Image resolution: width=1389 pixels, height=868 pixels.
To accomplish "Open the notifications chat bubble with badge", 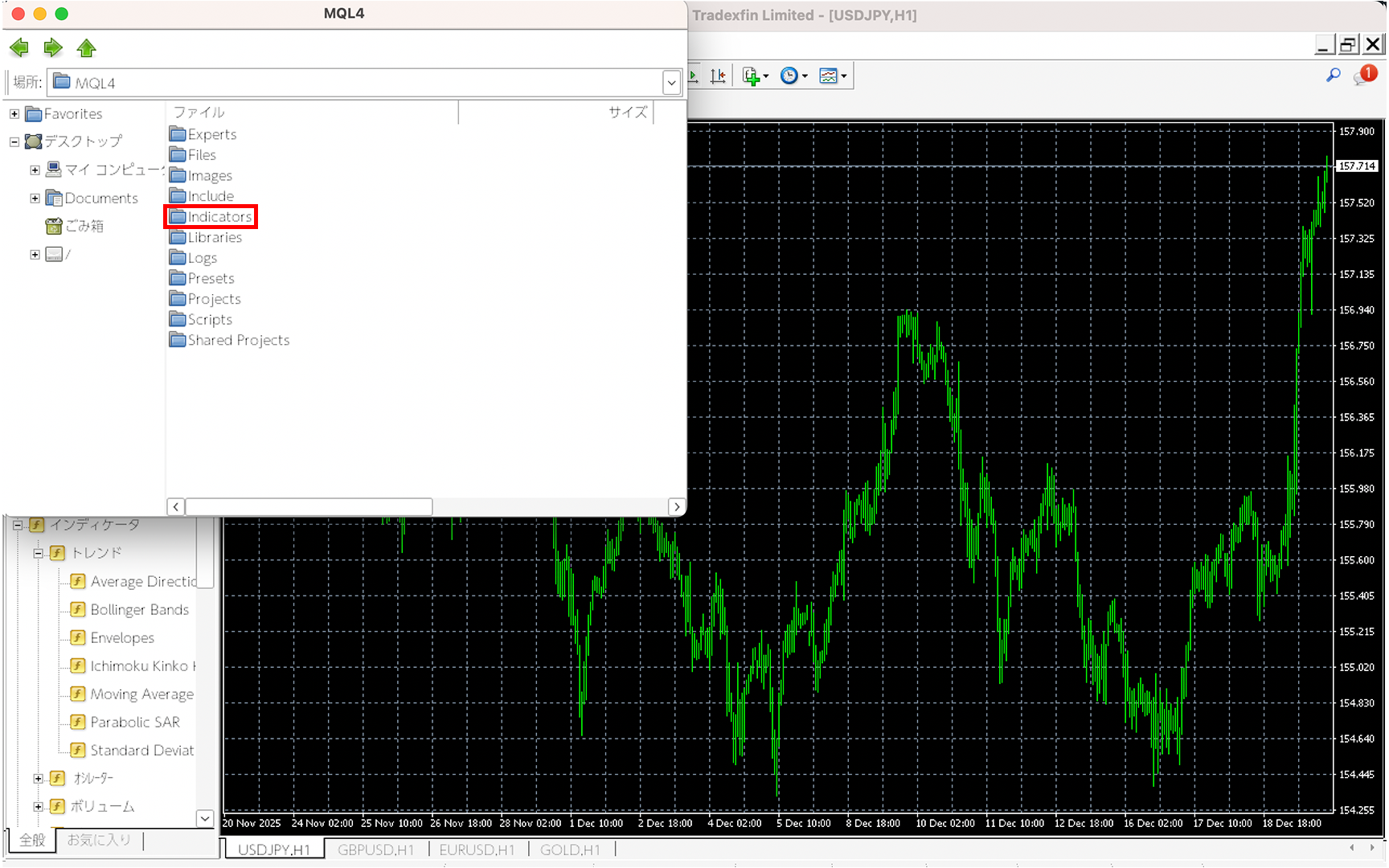I will point(1364,76).
